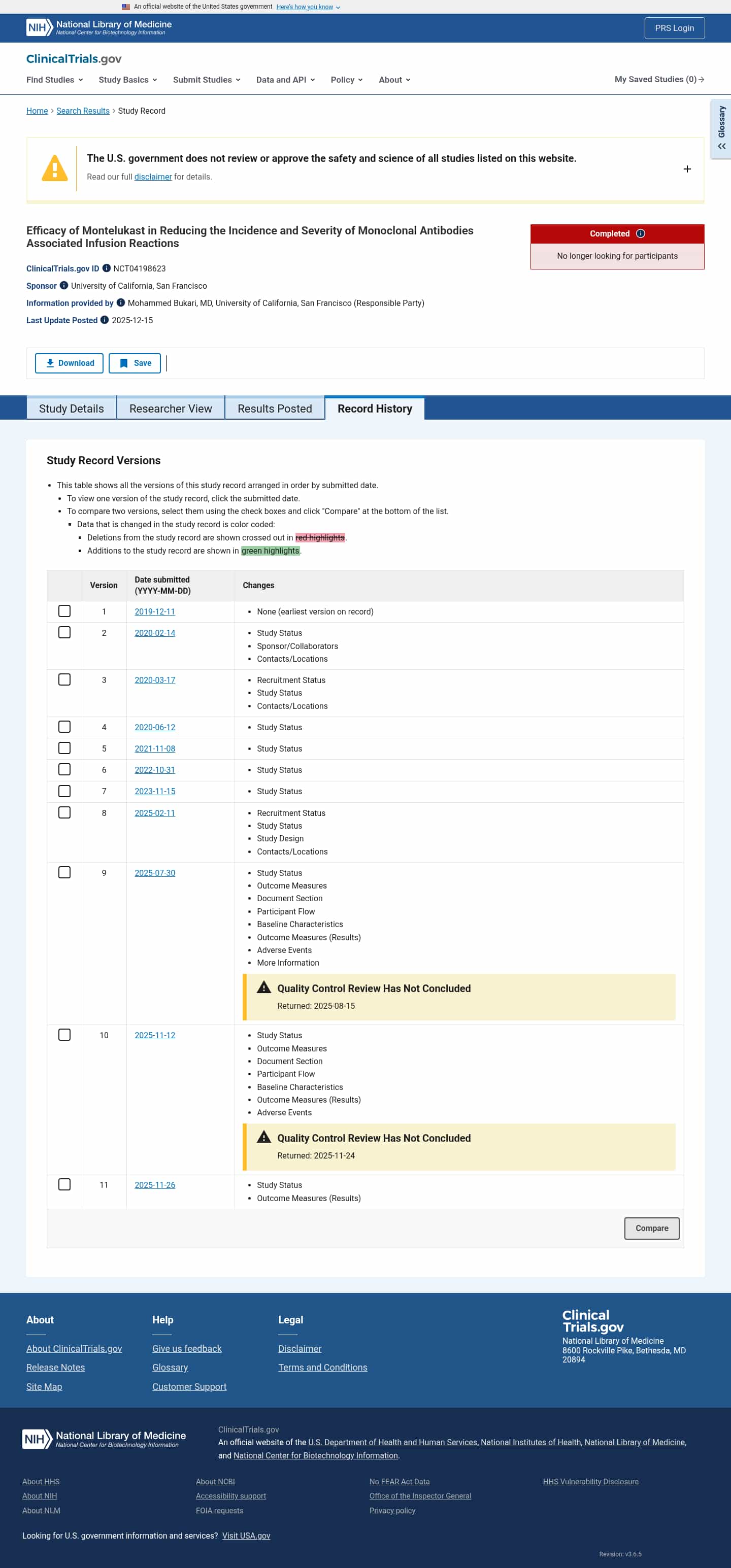Expand the About navigation menu
Image resolution: width=731 pixels, height=1568 pixels.
pyautogui.click(x=395, y=80)
